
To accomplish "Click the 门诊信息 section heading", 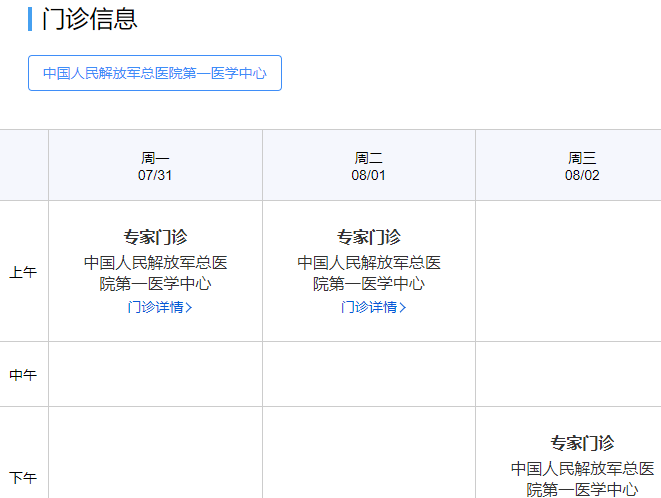I will (90, 19).
